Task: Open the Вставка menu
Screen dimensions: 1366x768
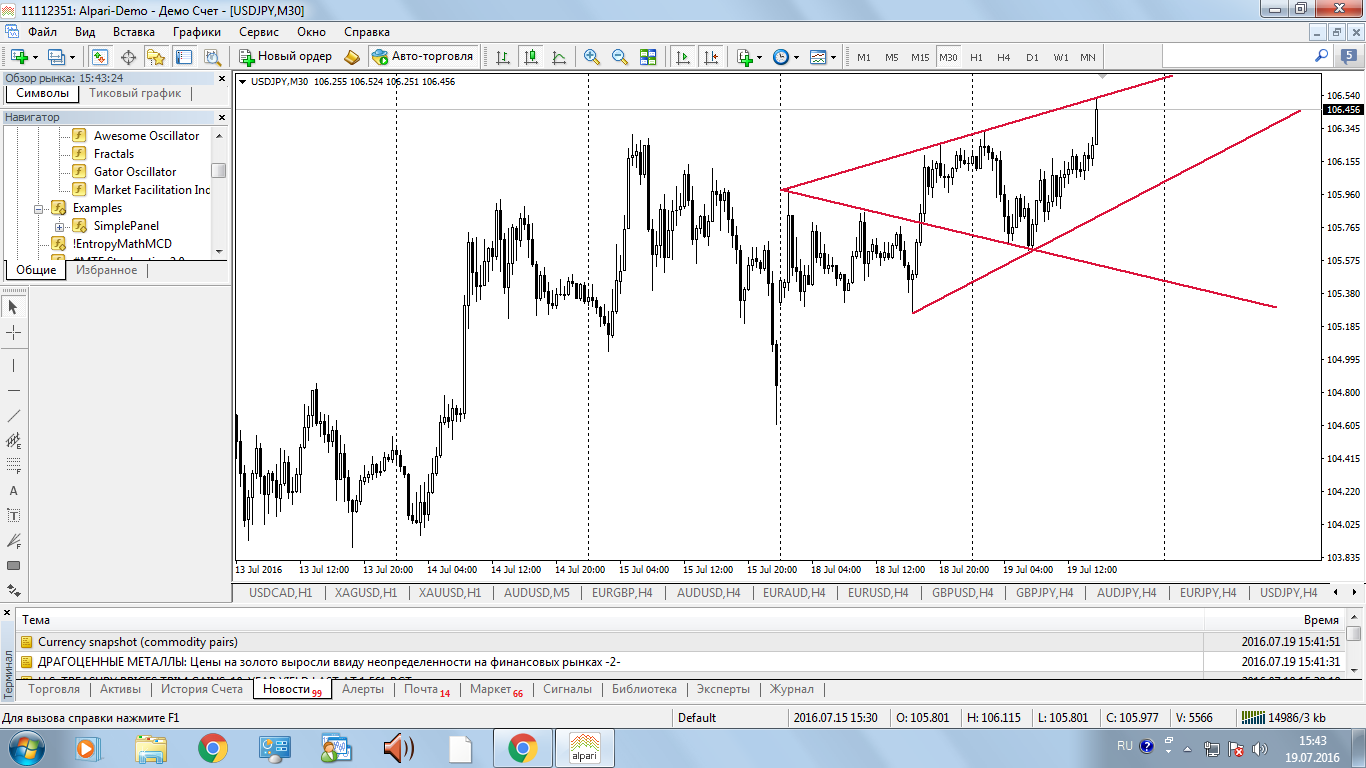Action: pyautogui.click(x=134, y=32)
